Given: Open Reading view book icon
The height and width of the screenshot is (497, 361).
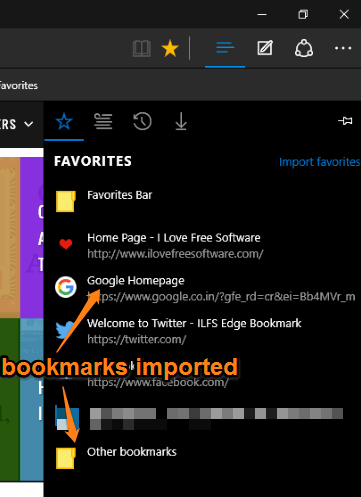Looking at the screenshot, I should (x=142, y=49).
